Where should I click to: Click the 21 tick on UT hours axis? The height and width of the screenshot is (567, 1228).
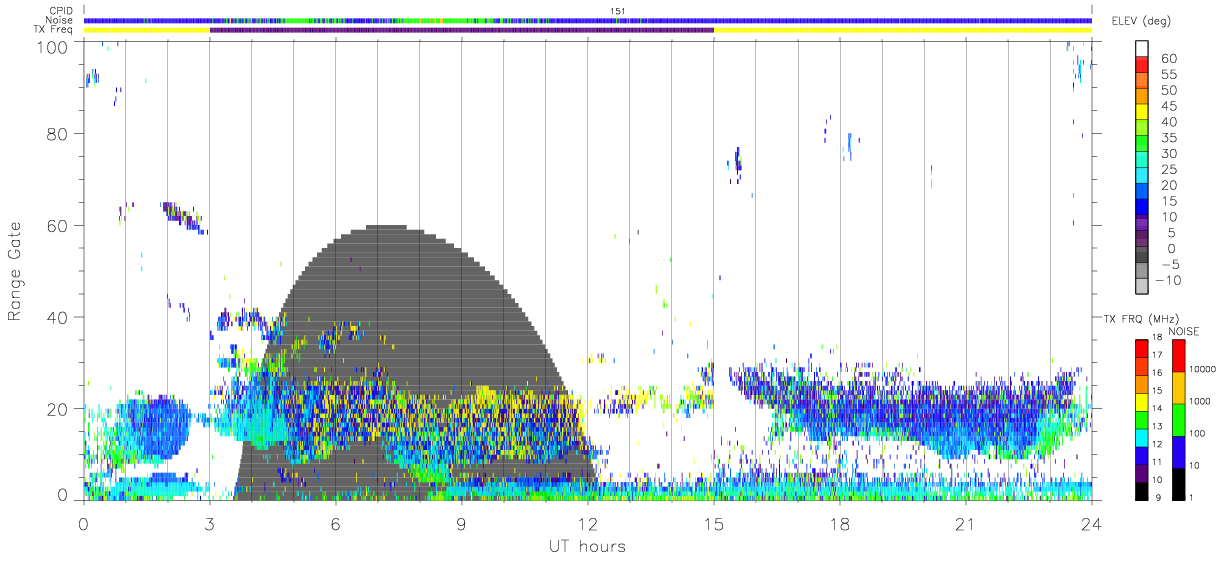click(x=966, y=523)
